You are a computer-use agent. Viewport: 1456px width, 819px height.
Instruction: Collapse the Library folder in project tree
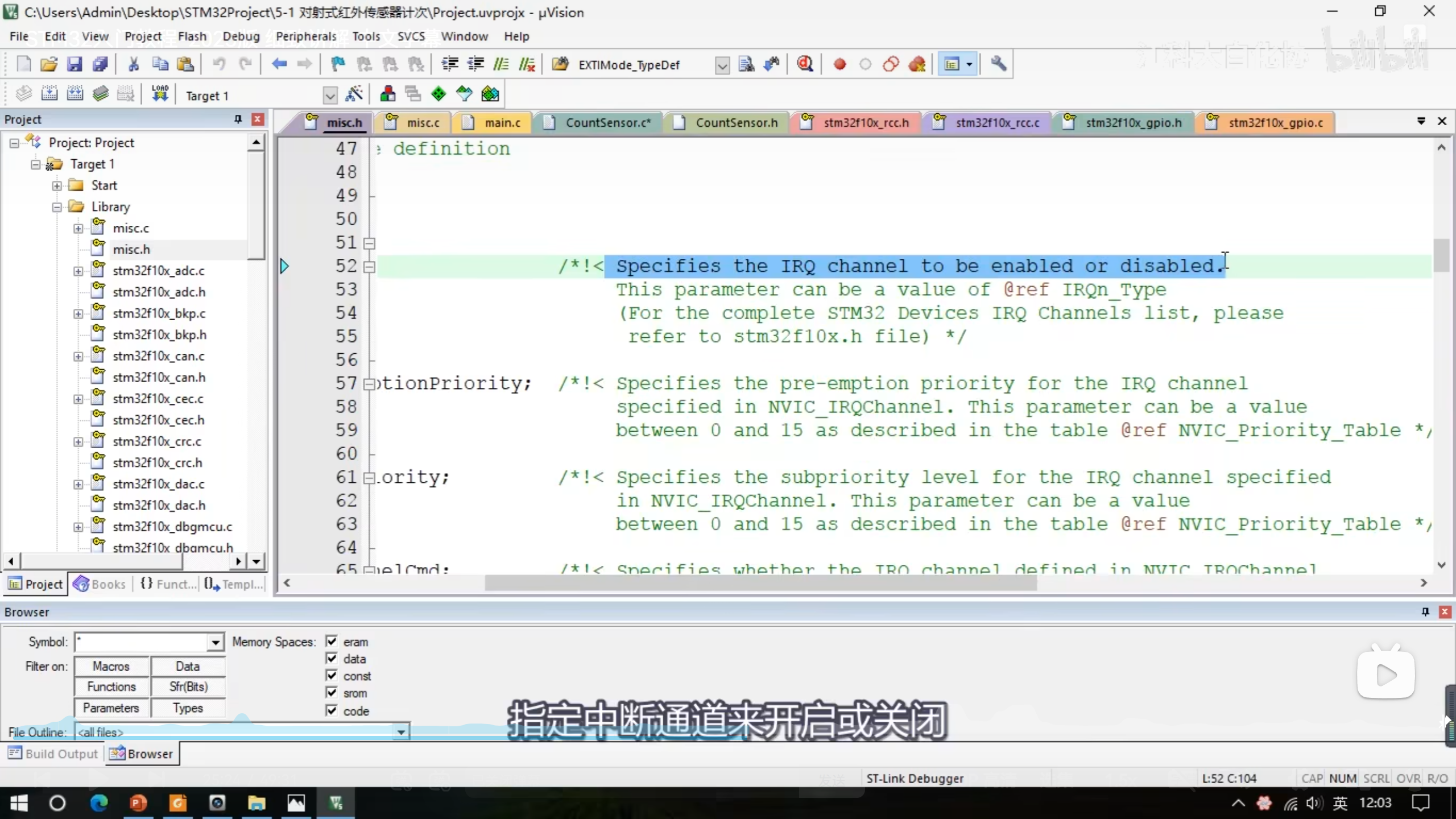[57, 207]
